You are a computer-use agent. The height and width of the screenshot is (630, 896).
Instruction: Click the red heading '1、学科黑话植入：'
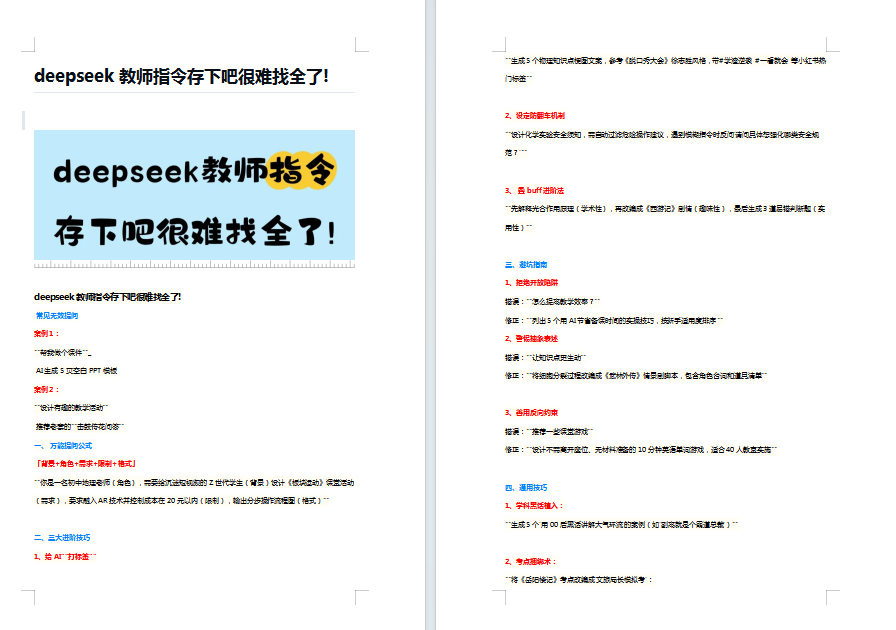click(x=535, y=506)
